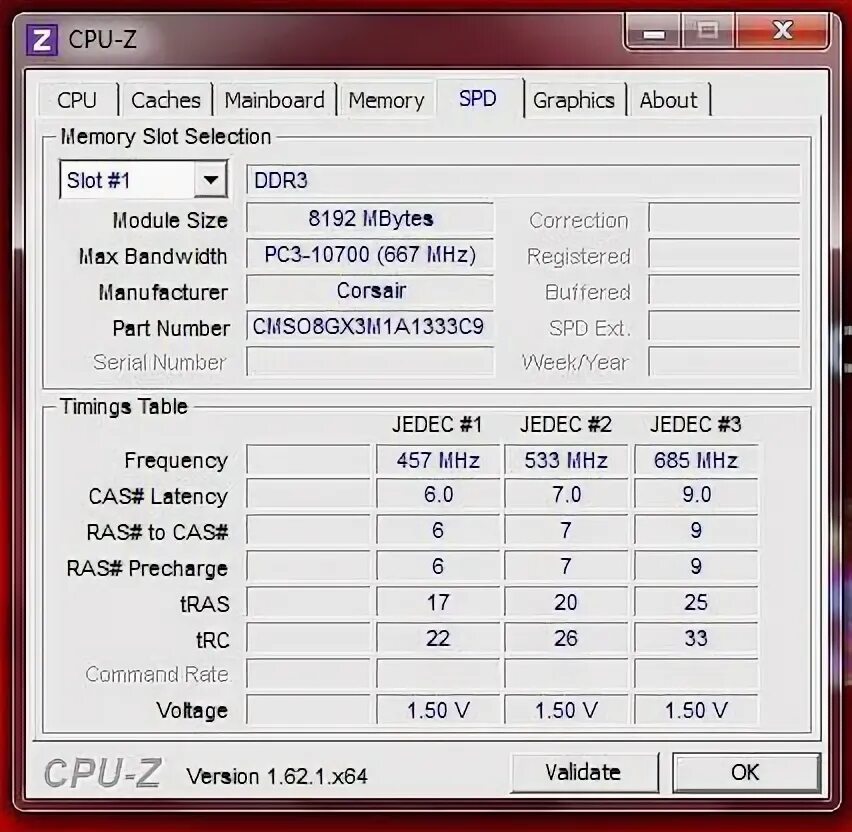
Task: Click the JEDEC #3 voltage 1.50 V cell
Action: (696, 710)
